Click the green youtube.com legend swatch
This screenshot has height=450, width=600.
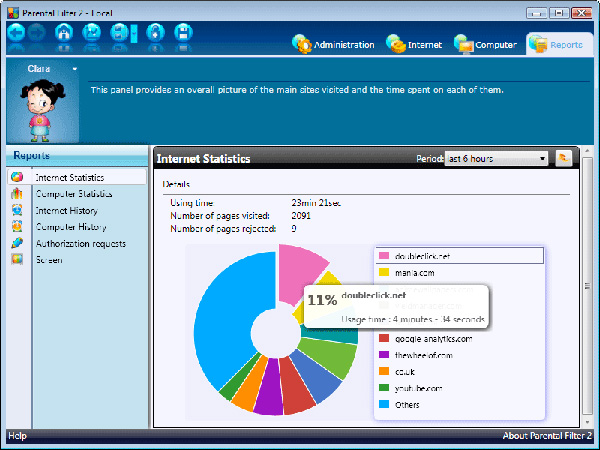tap(384, 388)
